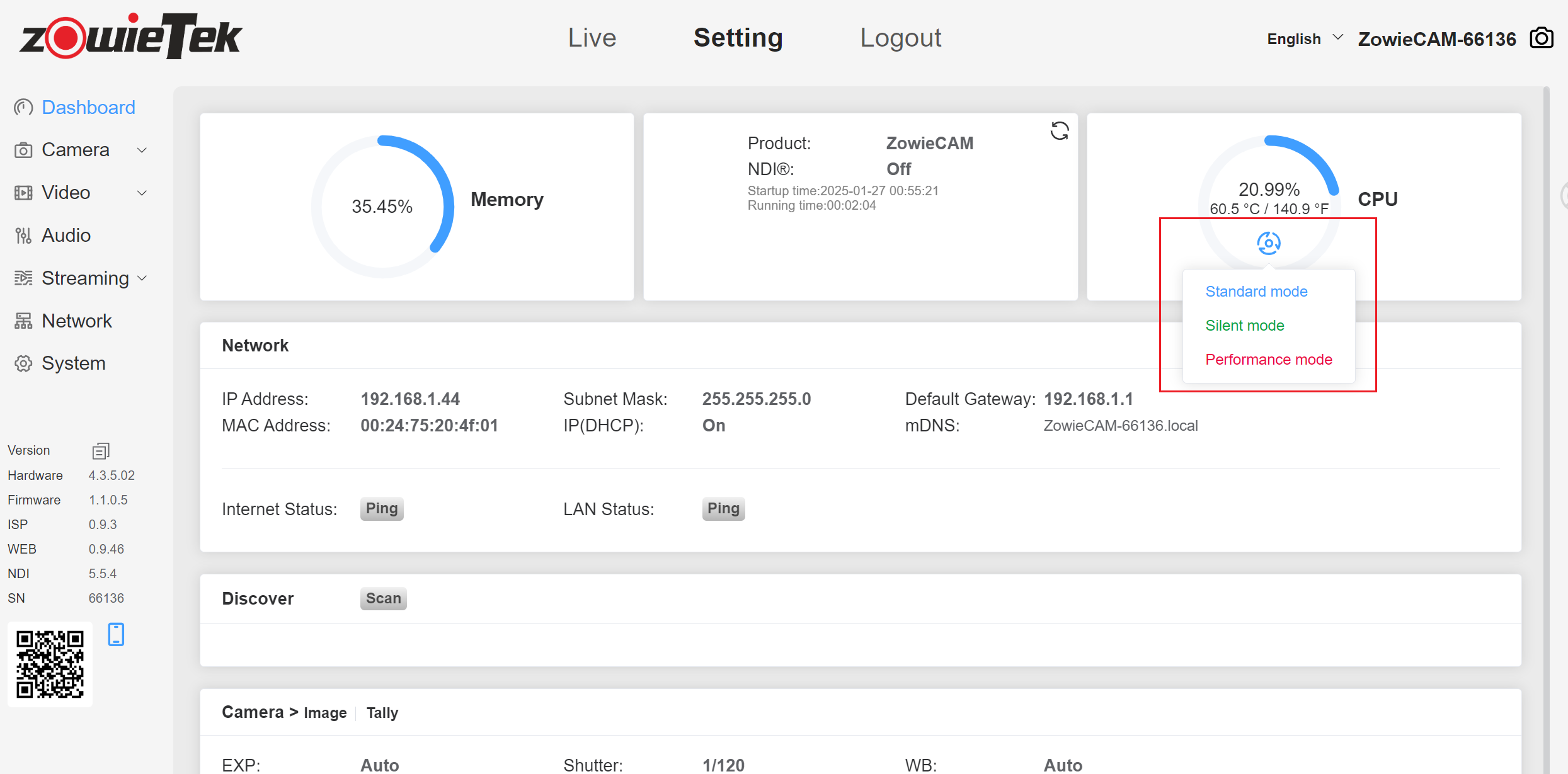Open System settings in sidebar
The width and height of the screenshot is (1568, 774).
tap(73, 363)
